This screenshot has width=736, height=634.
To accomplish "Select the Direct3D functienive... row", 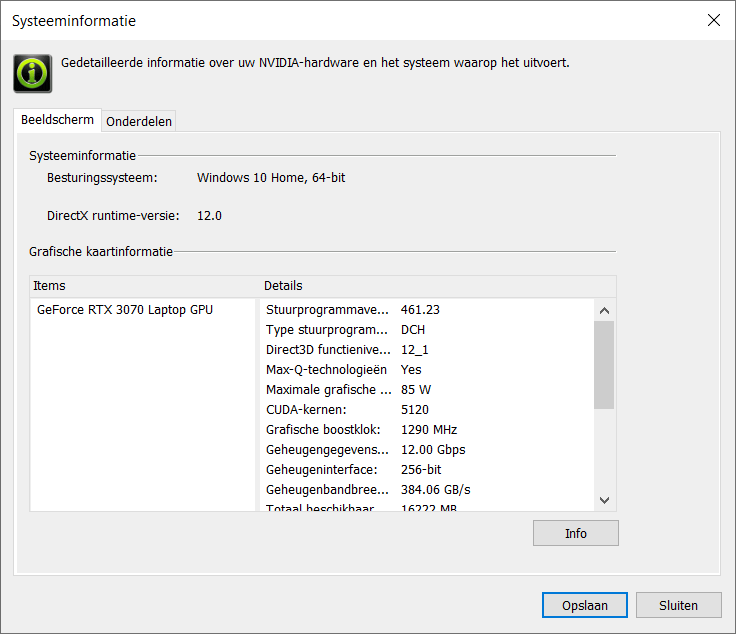I will (x=427, y=350).
